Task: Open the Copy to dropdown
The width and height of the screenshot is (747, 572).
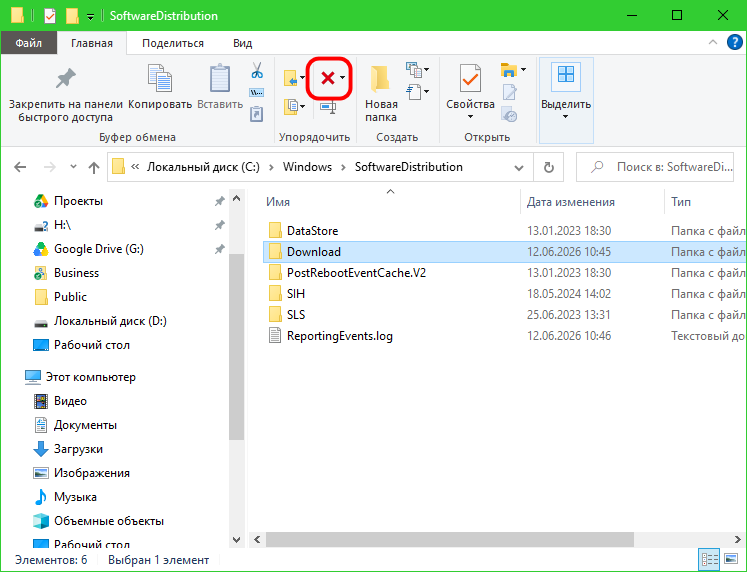Action: point(302,106)
